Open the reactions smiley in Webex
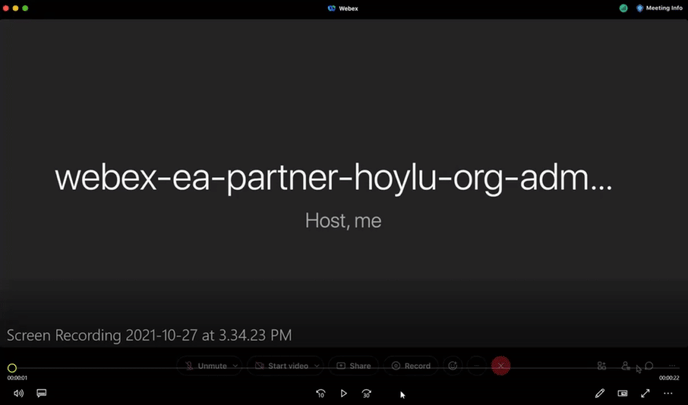 (453, 366)
